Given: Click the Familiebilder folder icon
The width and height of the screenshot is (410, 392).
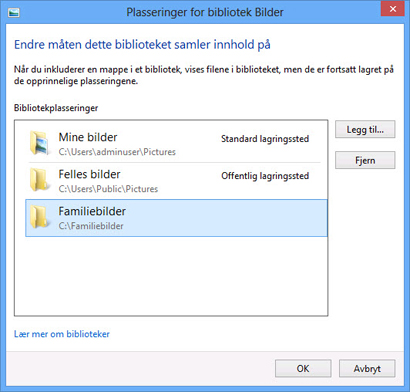Looking at the screenshot, I should coord(40,217).
